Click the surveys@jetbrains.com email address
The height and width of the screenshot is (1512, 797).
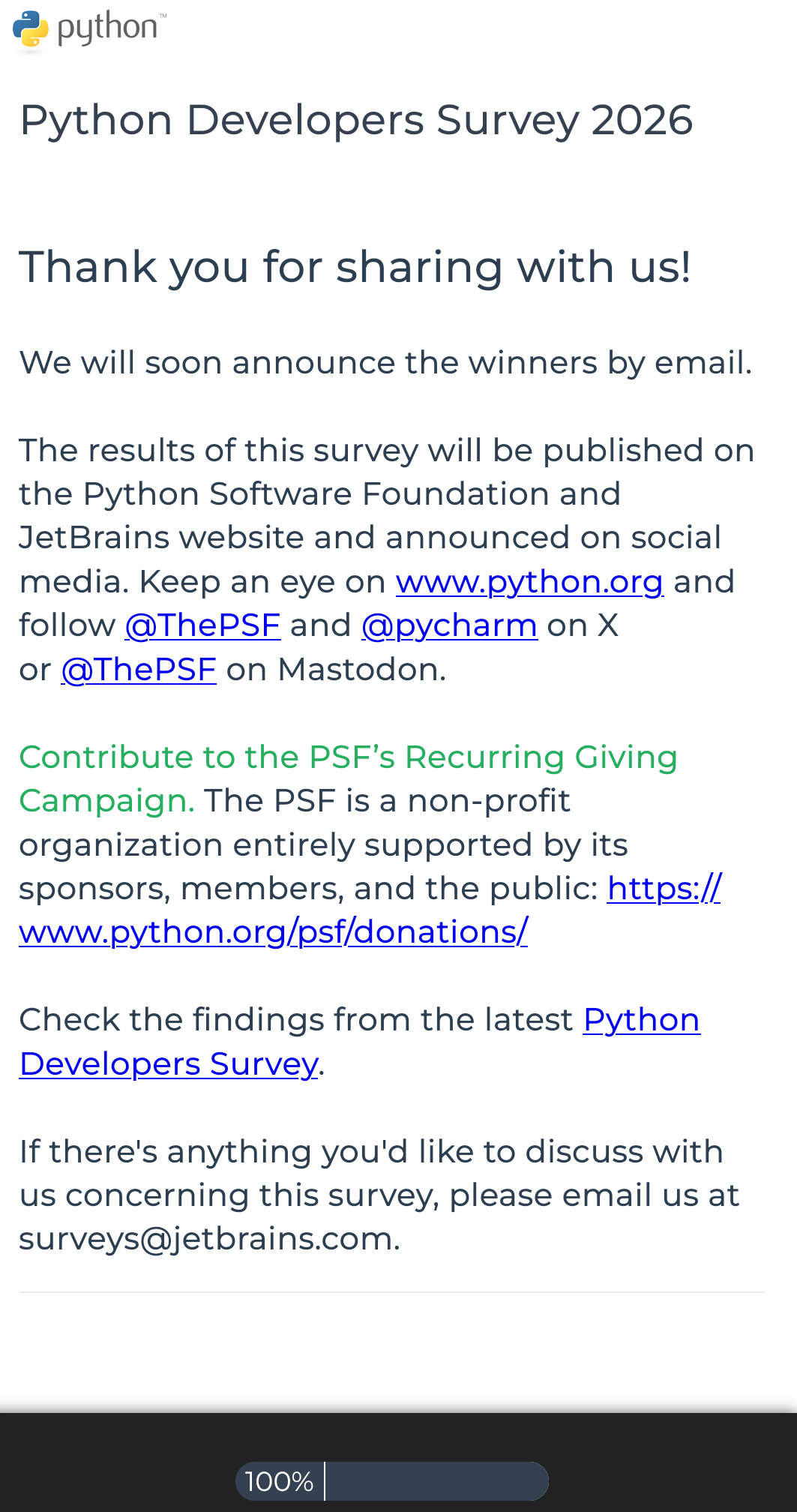208,1239
